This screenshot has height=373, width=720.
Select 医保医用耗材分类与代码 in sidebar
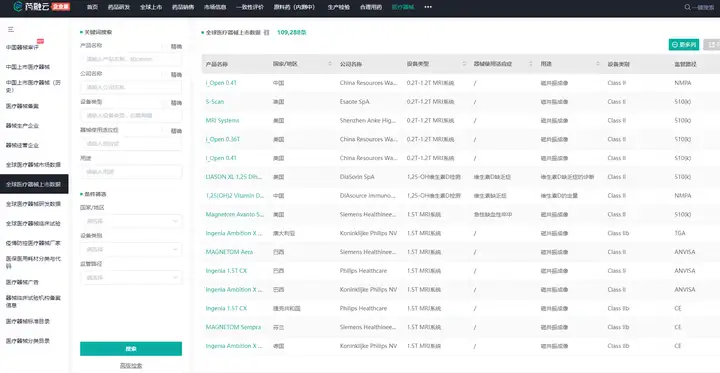coord(34,262)
